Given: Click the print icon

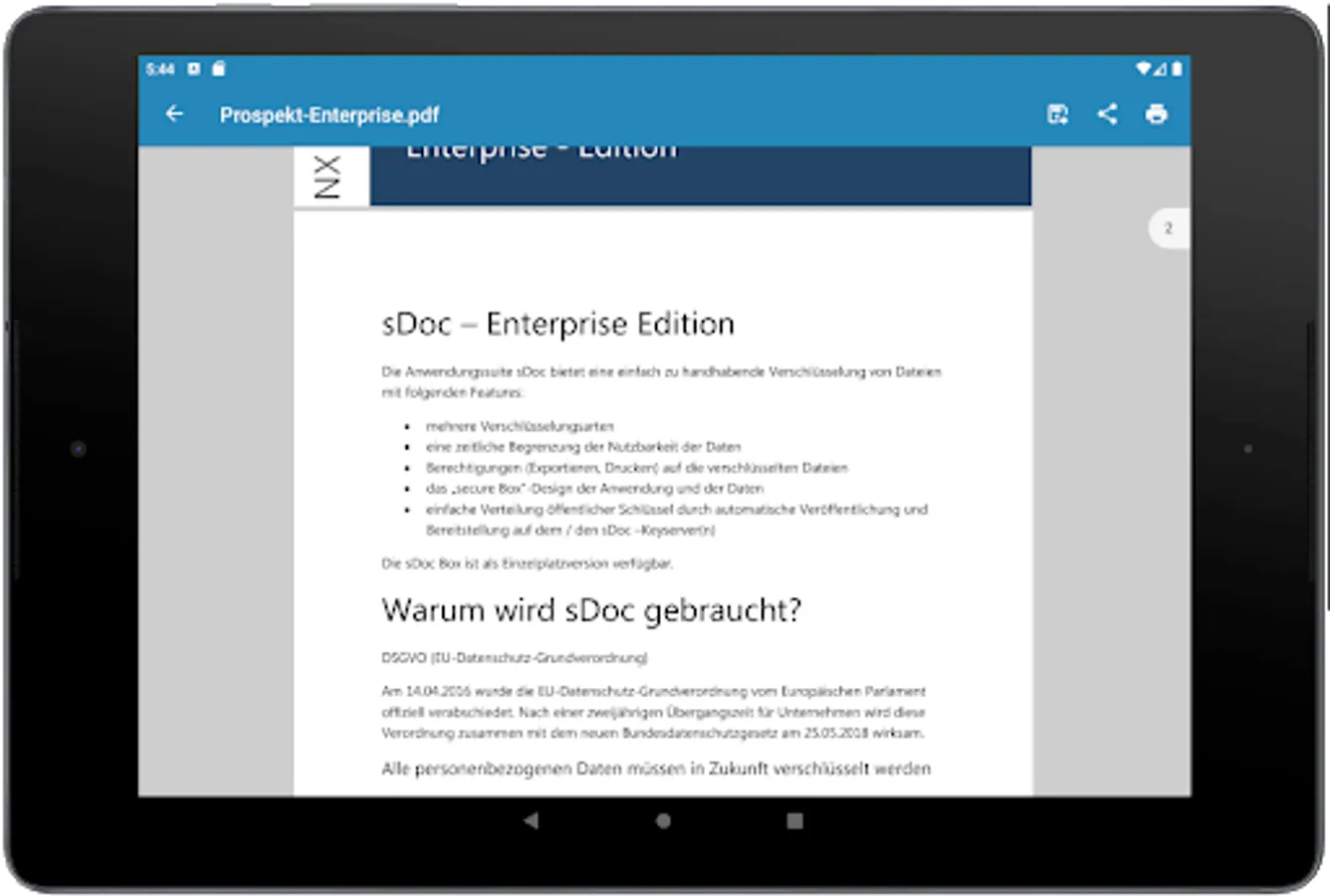Looking at the screenshot, I should [x=1156, y=113].
